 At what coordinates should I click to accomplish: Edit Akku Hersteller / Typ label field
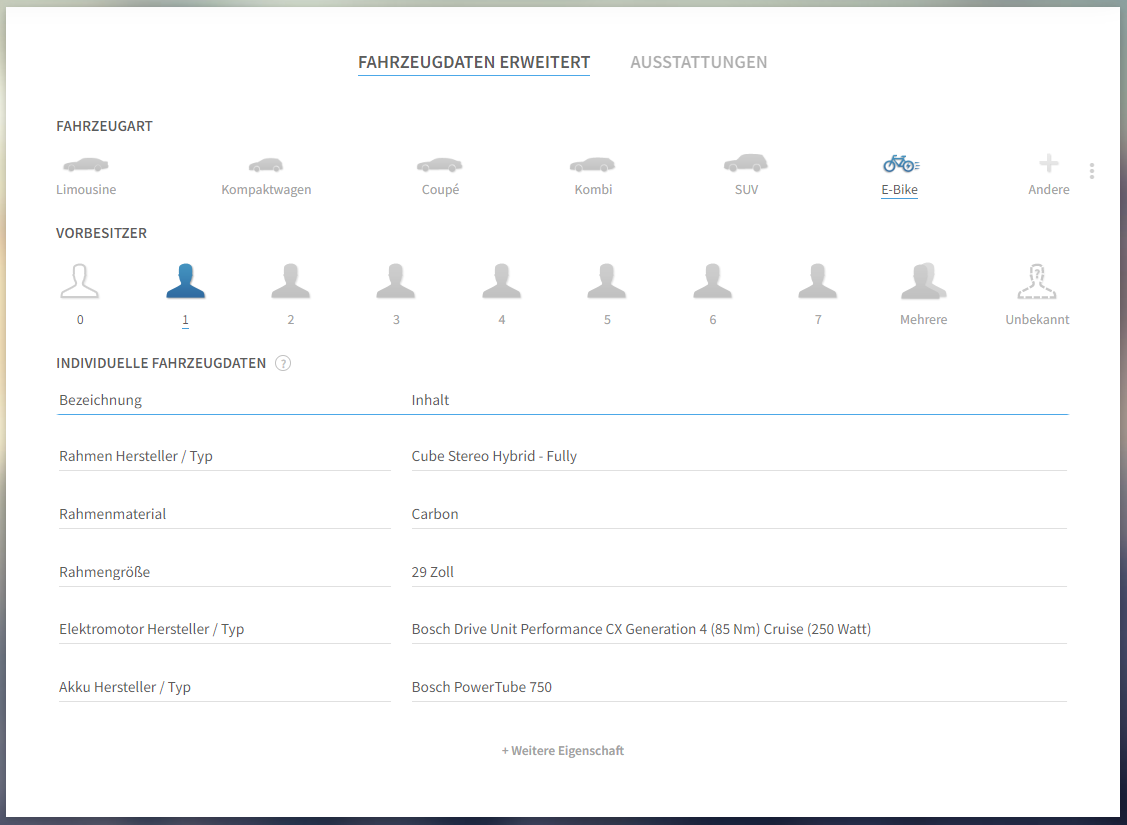coord(224,687)
